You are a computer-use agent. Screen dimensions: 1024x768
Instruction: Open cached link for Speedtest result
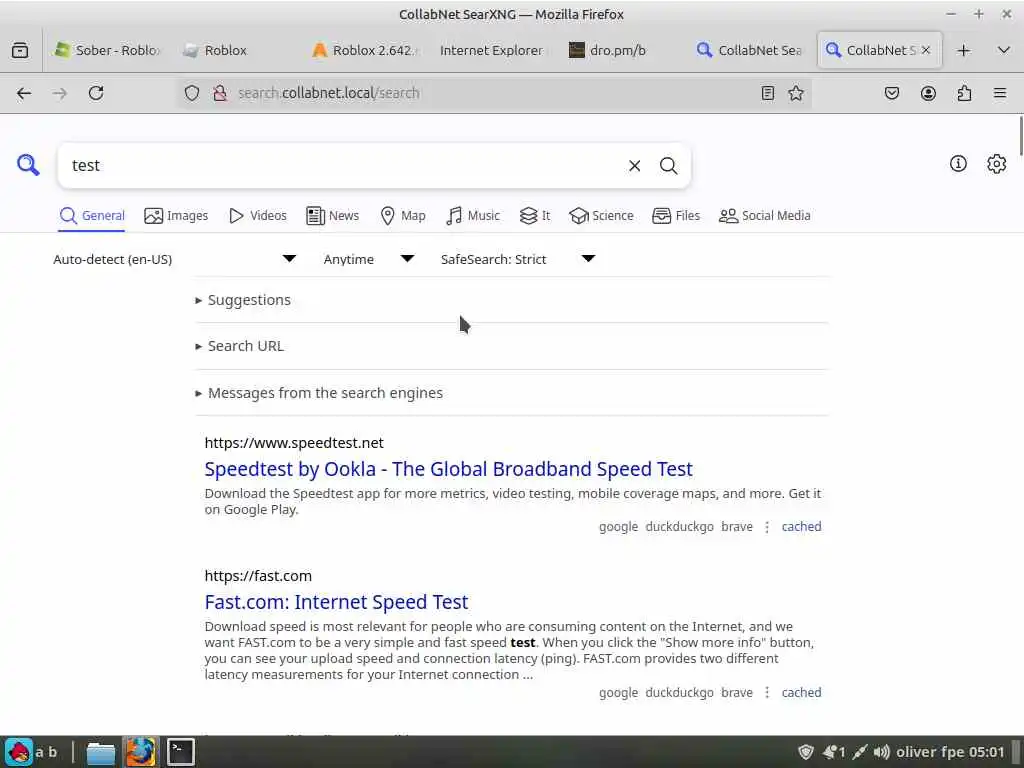click(x=801, y=527)
